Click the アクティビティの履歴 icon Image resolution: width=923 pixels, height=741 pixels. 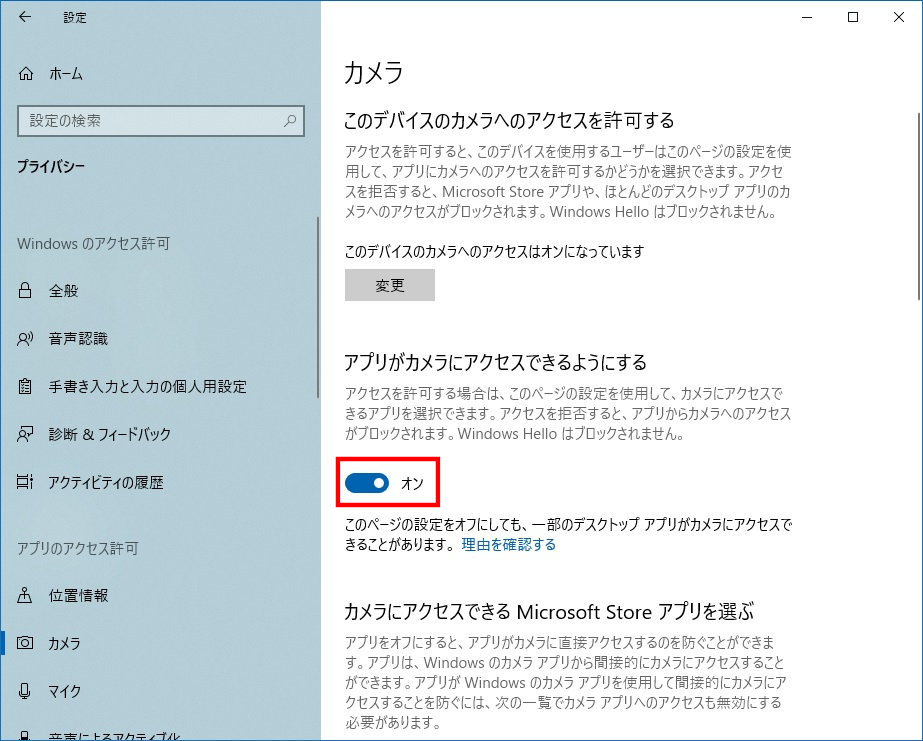26,483
